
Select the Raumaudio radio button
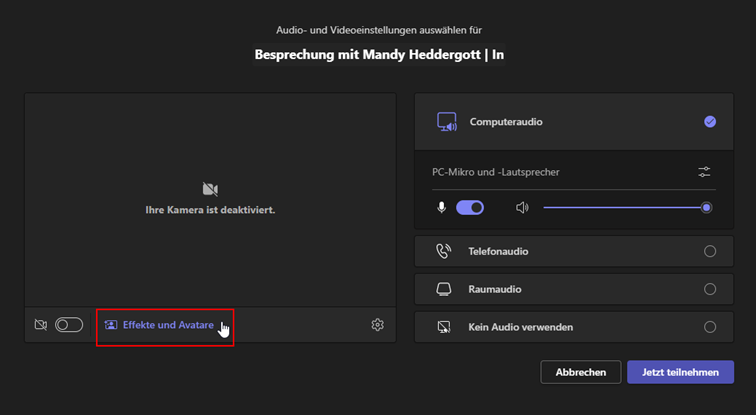[710, 289]
